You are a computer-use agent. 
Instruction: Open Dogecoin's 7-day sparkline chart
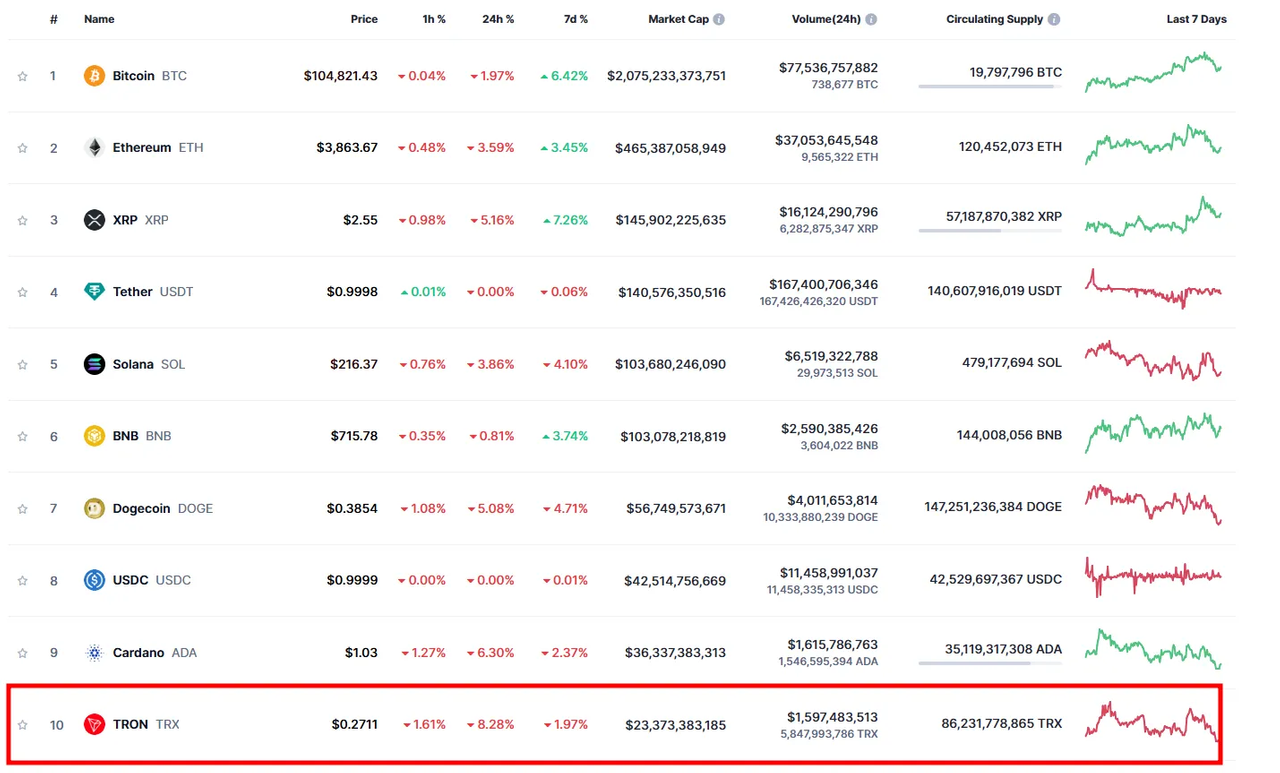(x=1153, y=504)
